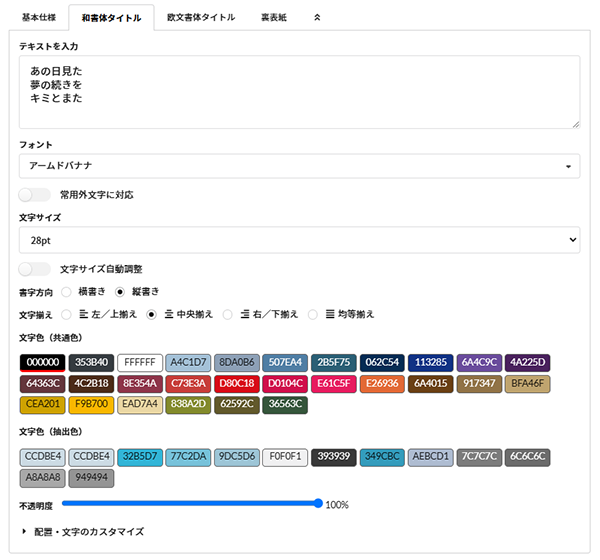Screen dimensions: 600x560
Task: Select the purple 6A4C9C color swatch
Action: [481, 362]
